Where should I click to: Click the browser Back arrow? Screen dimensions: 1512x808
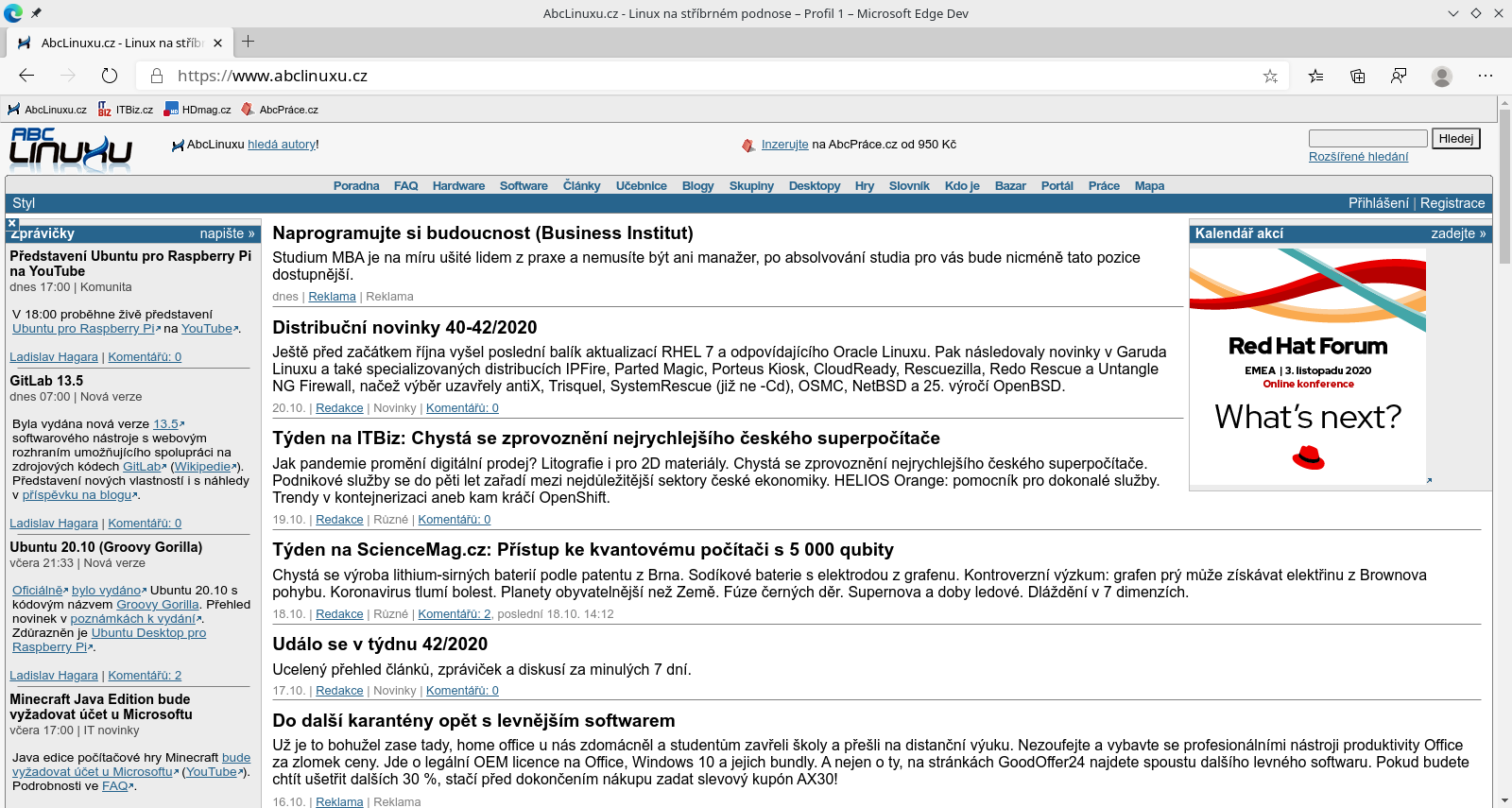26,76
